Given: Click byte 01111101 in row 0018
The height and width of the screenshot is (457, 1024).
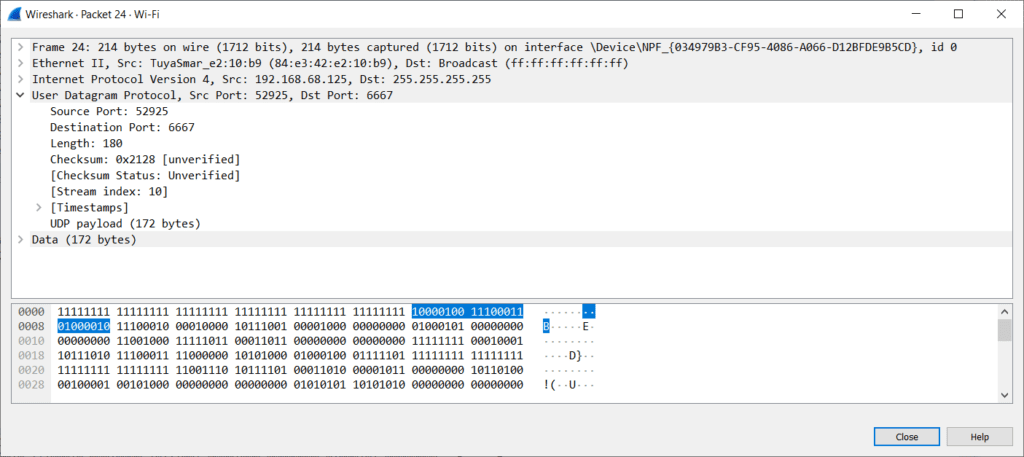Looking at the screenshot, I should pos(379,355).
